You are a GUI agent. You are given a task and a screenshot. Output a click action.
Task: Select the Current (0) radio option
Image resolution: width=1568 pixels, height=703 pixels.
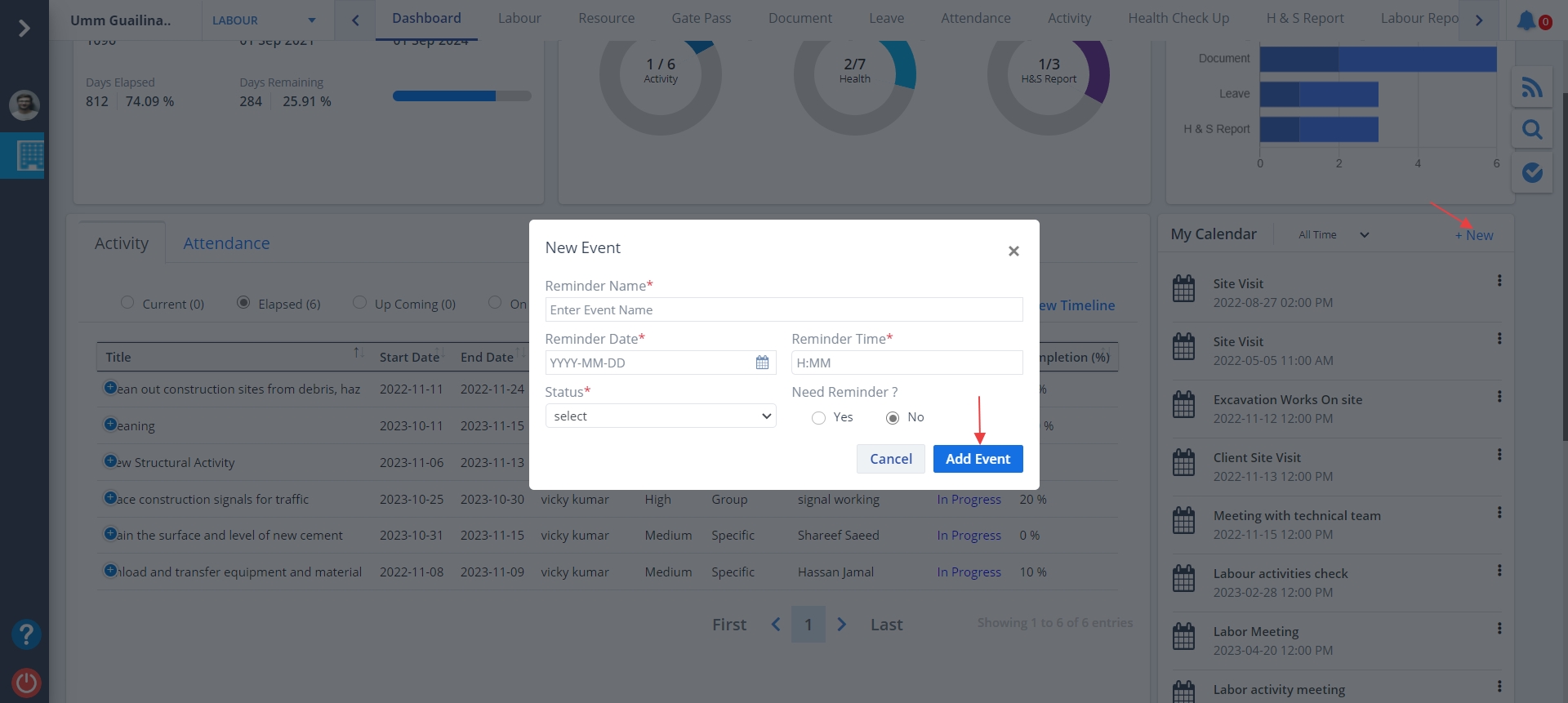coord(127,303)
